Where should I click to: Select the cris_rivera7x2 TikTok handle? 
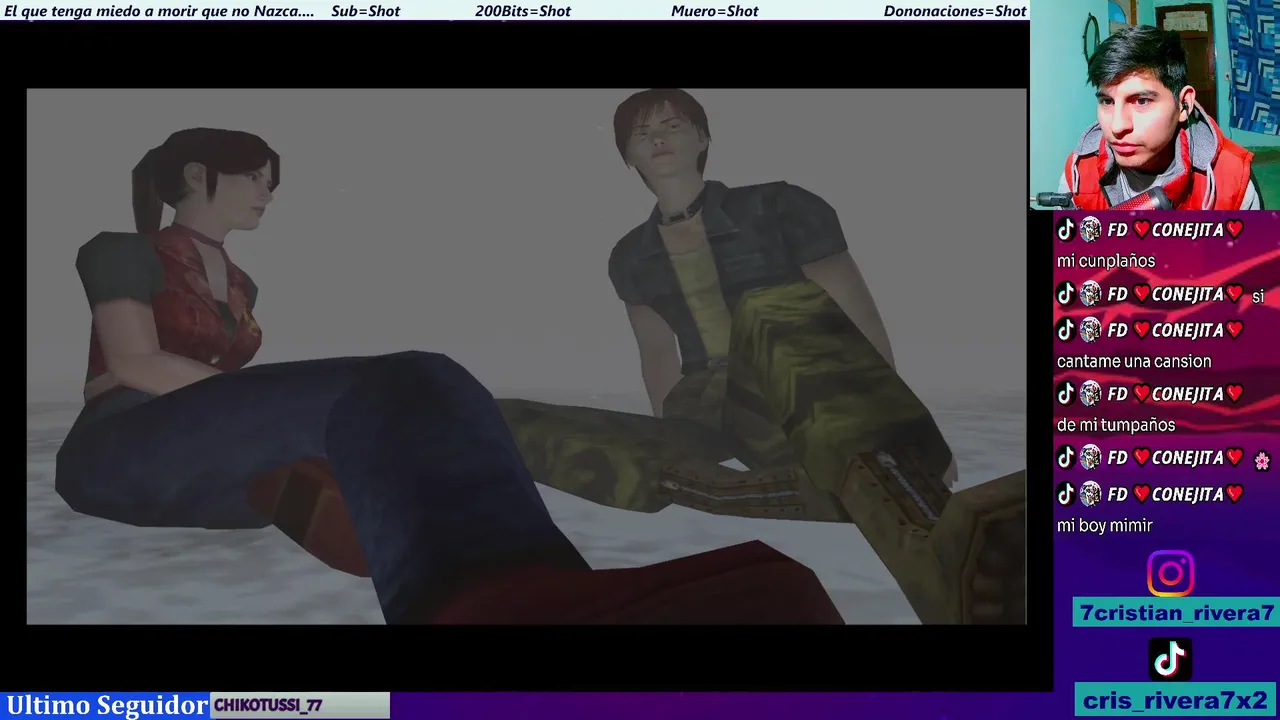(x=1176, y=700)
